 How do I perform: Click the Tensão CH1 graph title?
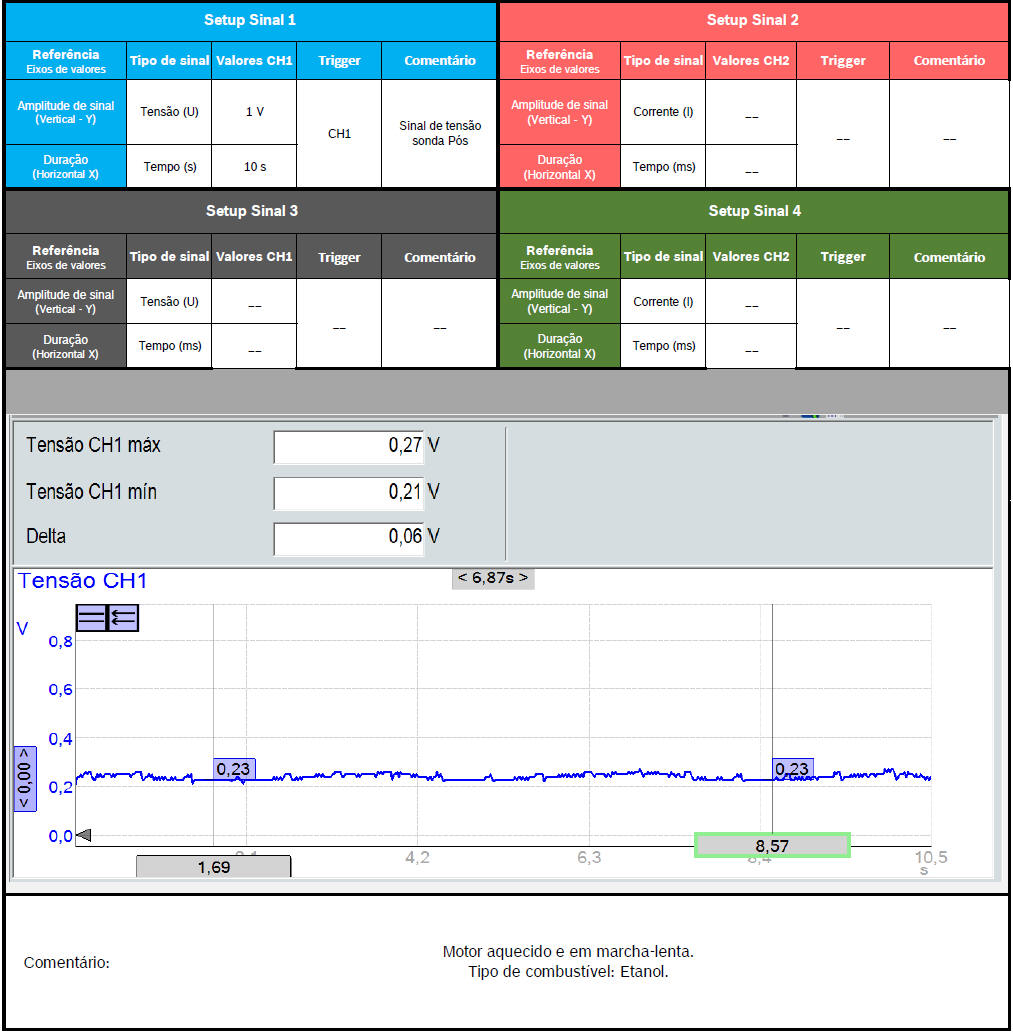click(83, 581)
